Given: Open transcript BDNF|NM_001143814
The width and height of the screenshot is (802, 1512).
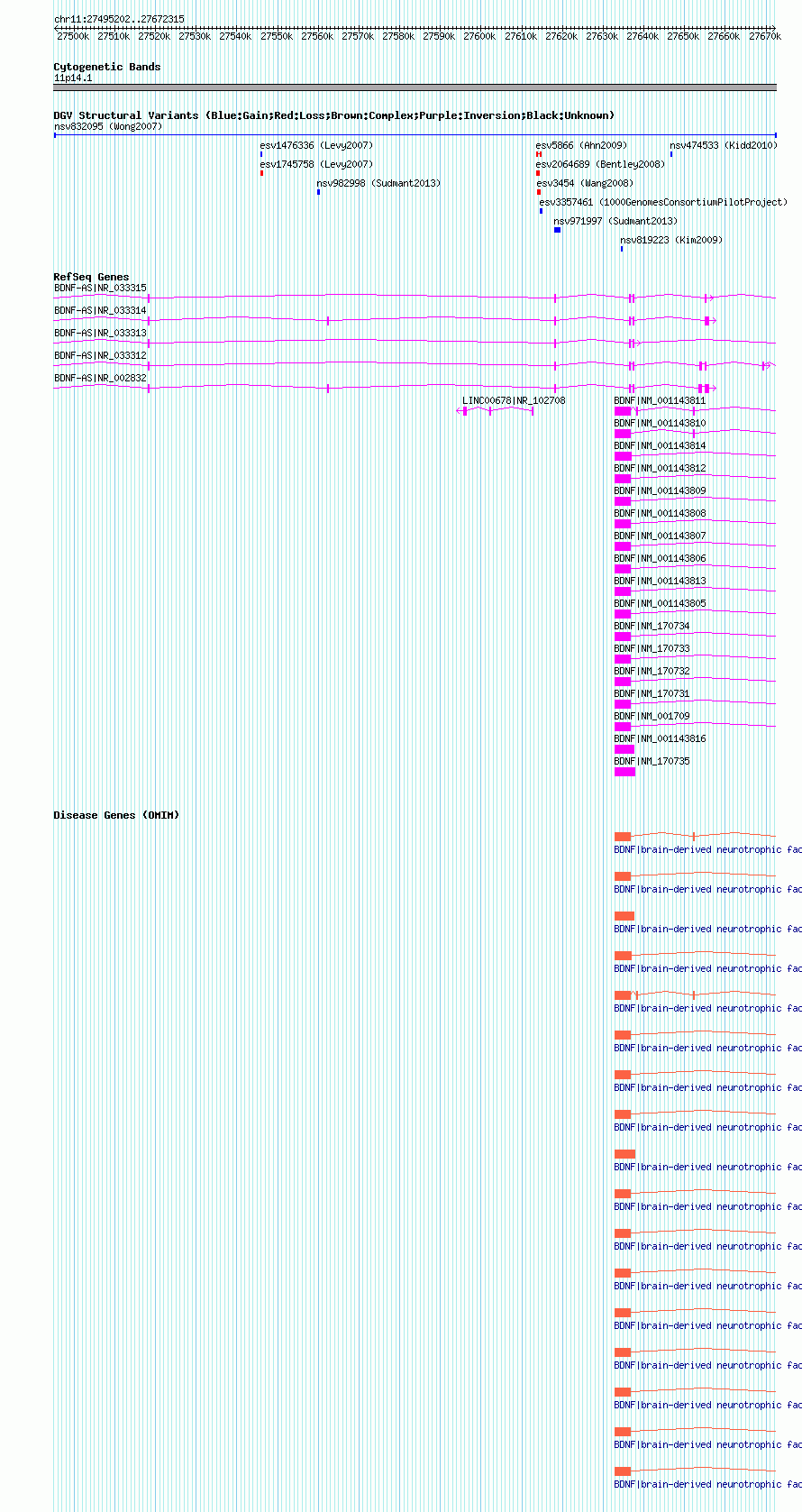Looking at the screenshot, I should [660, 445].
